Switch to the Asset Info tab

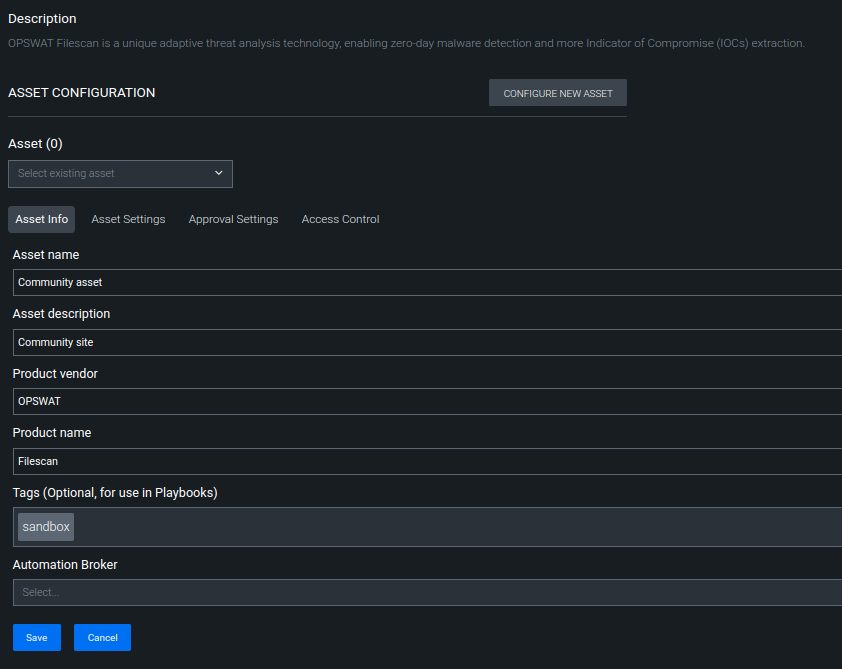click(x=41, y=219)
